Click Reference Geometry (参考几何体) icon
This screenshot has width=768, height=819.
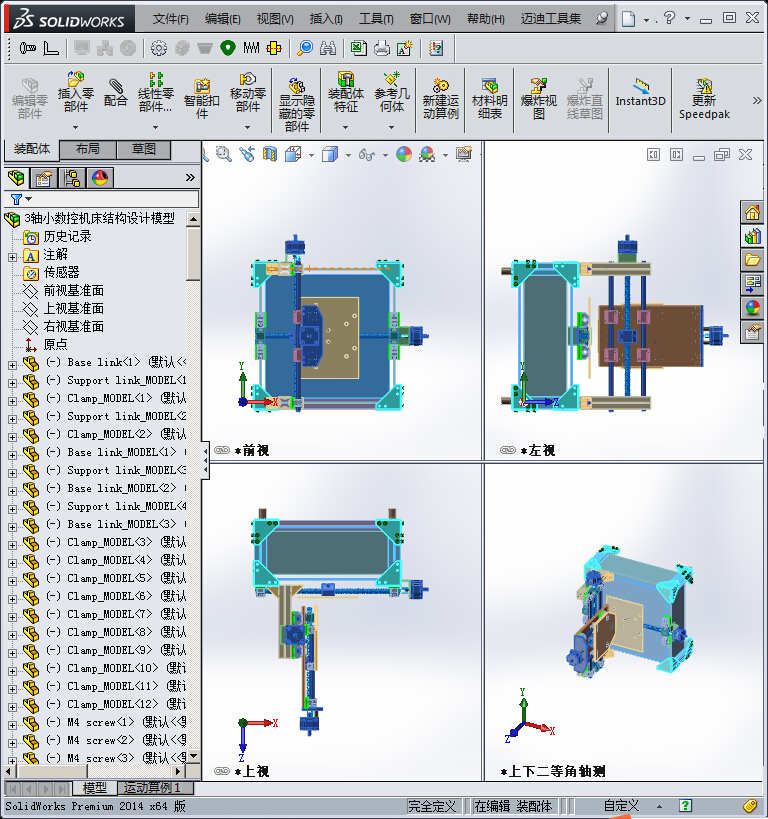coord(392,92)
